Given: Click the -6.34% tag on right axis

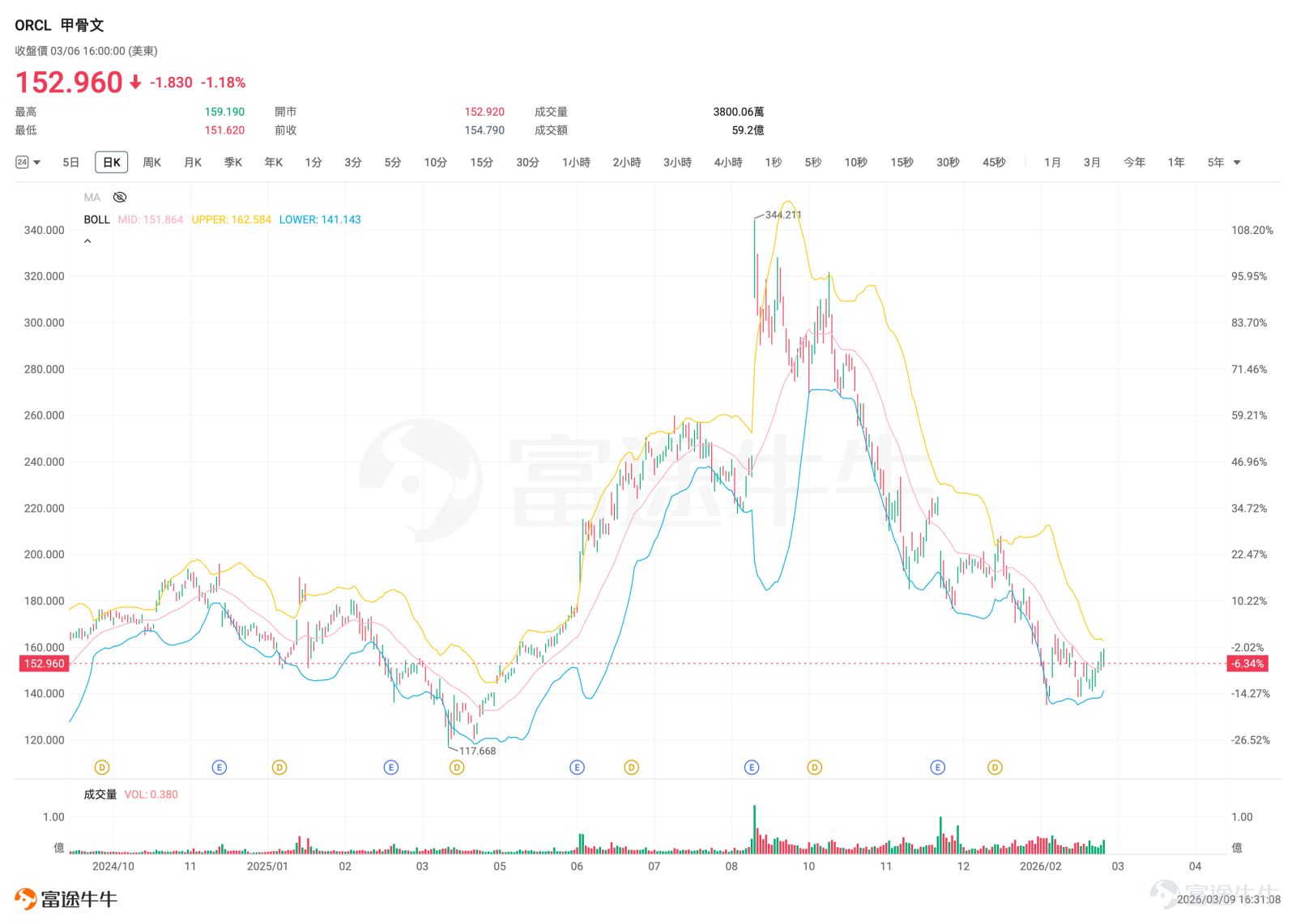Looking at the screenshot, I should (1248, 663).
